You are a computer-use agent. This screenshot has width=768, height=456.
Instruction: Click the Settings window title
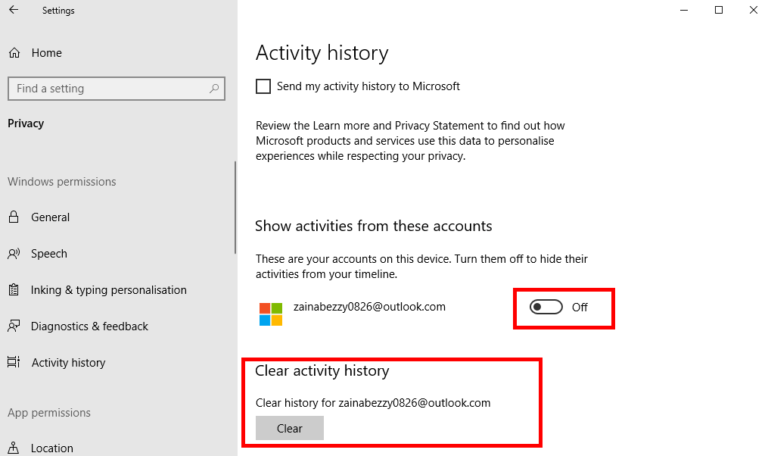(x=58, y=10)
